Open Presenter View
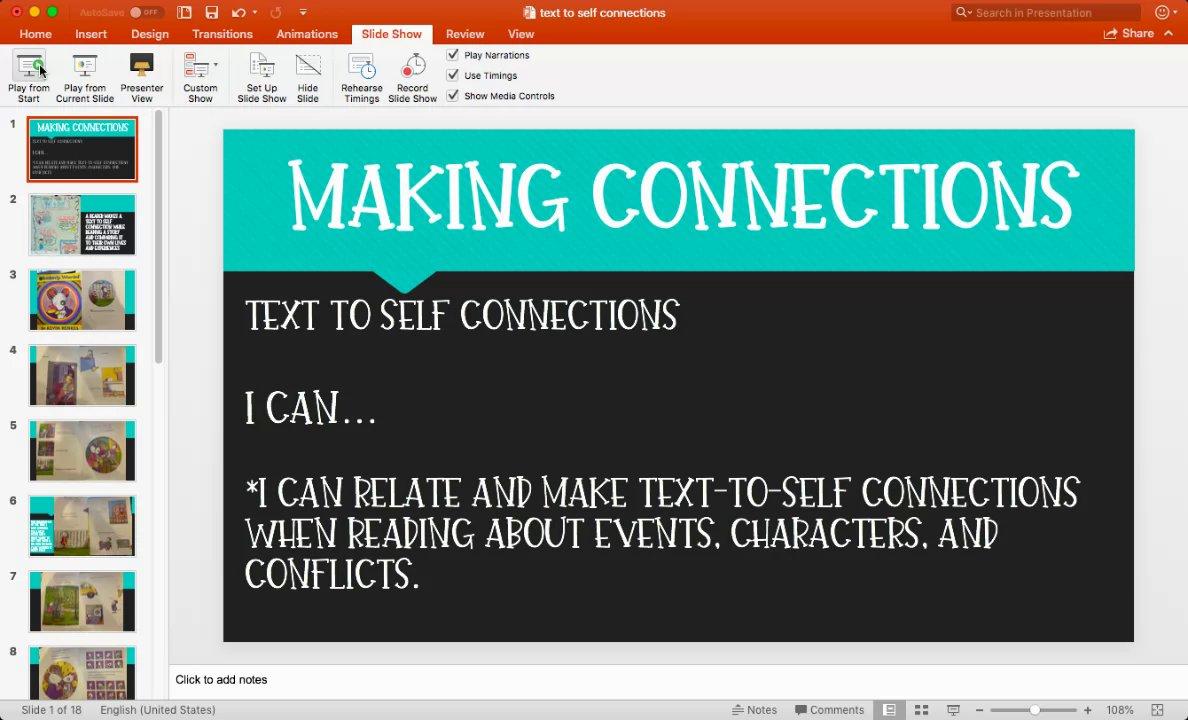Image resolution: width=1188 pixels, height=720 pixels. [142, 77]
